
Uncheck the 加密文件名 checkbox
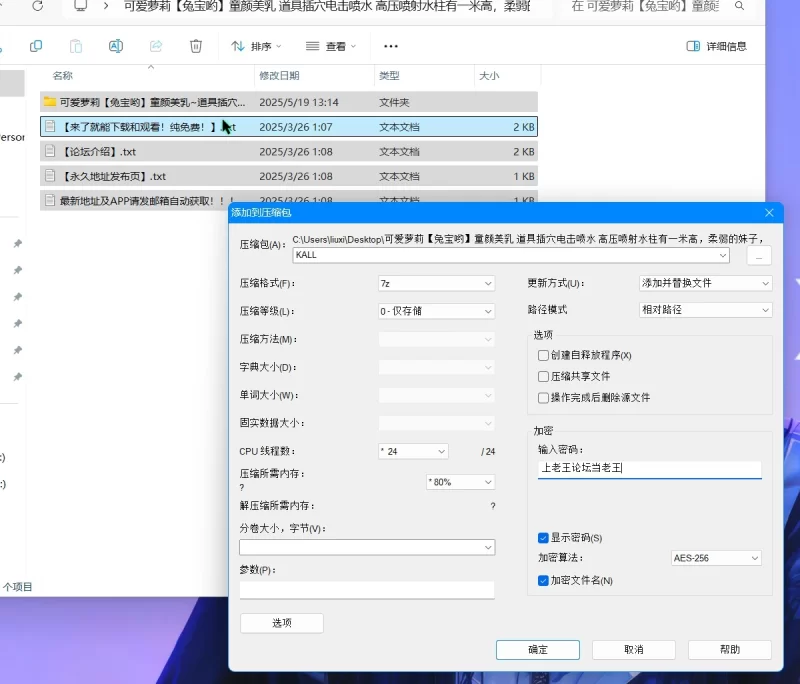(x=543, y=580)
